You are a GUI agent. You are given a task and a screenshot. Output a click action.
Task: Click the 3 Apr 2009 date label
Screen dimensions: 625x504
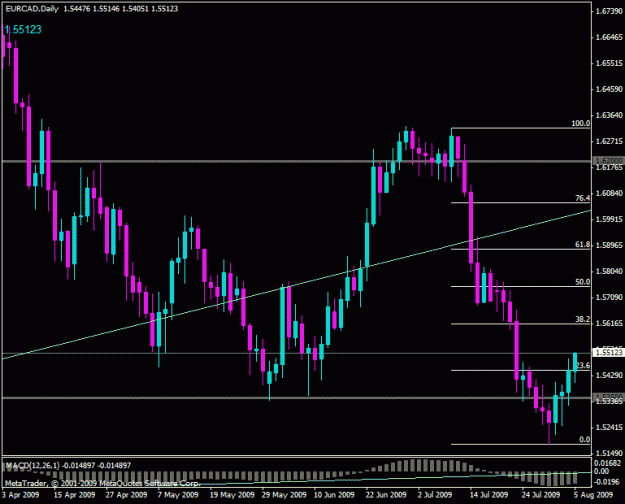coord(20,495)
